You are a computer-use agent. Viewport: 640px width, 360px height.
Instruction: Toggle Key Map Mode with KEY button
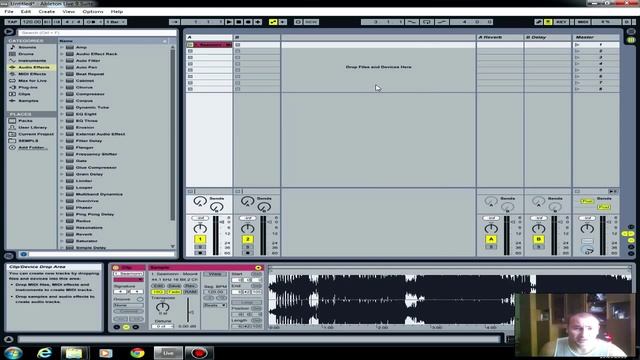pyautogui.click(x=561, y=22)
